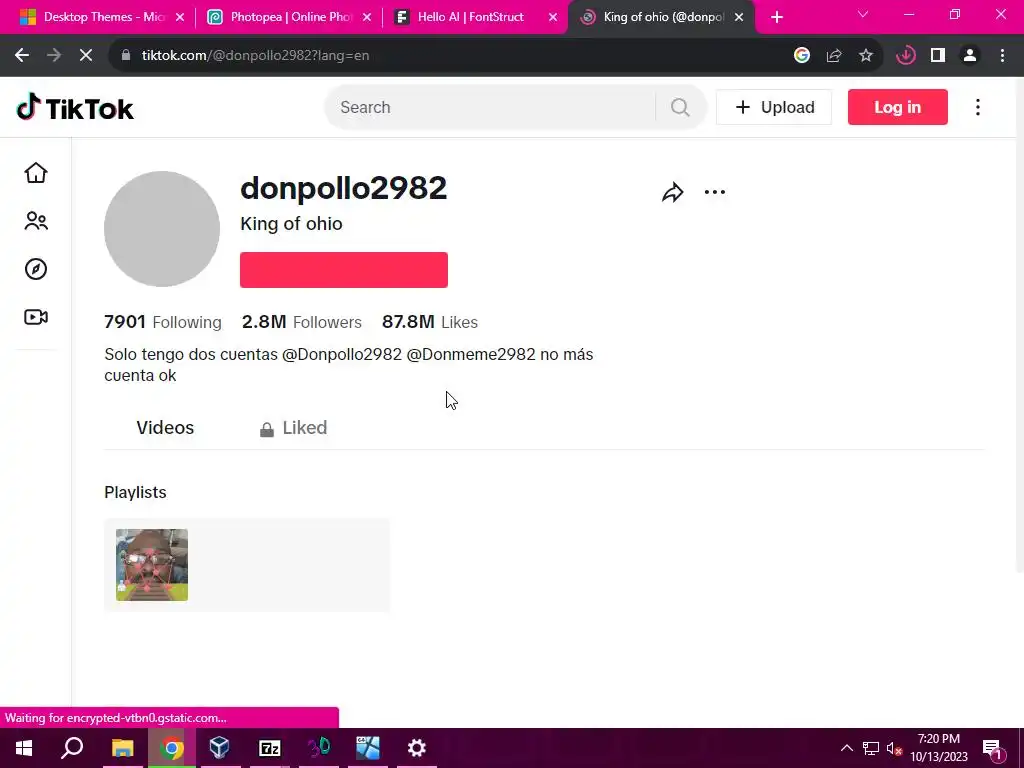Select the locked Liked tab
Viewport: 1024px width, 768px height.
293,428
